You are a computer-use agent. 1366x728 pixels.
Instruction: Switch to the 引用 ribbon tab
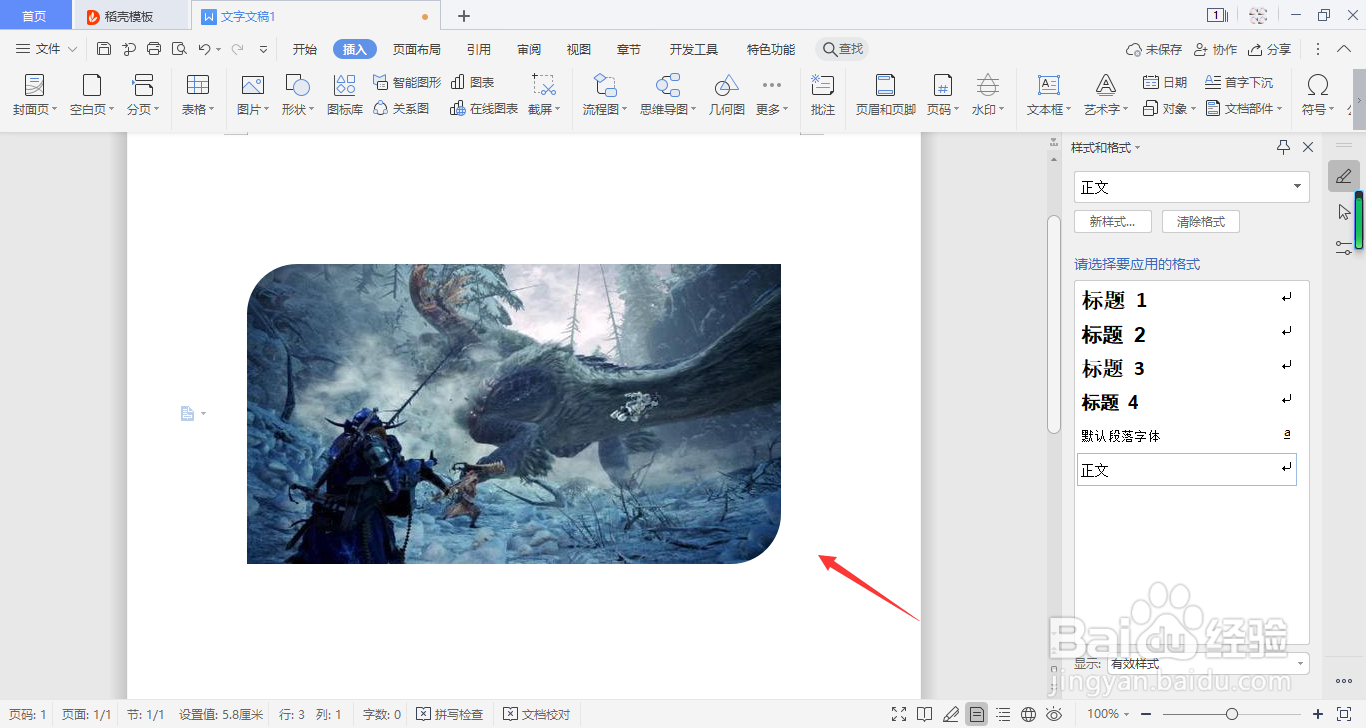pos(479,49)
